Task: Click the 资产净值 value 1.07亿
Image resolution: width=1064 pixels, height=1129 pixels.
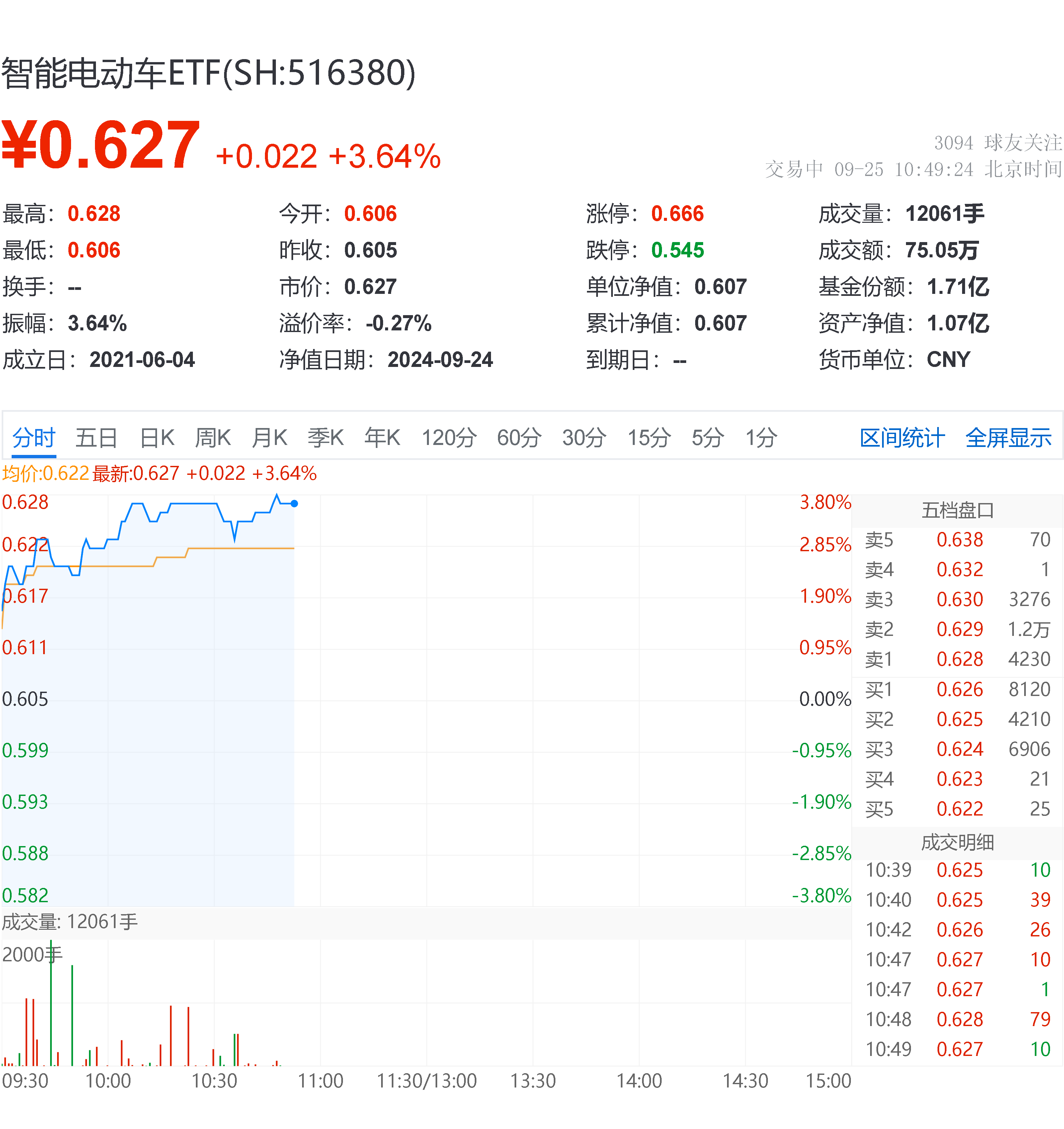Action: click(x=958, y=323)
